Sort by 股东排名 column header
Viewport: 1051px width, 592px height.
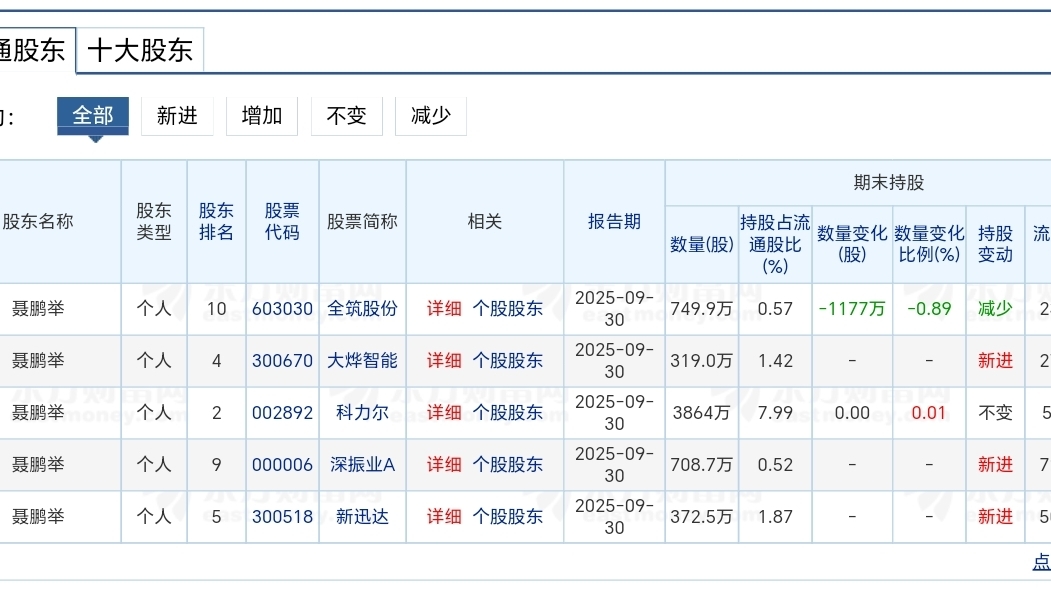(x=216, y=222)
